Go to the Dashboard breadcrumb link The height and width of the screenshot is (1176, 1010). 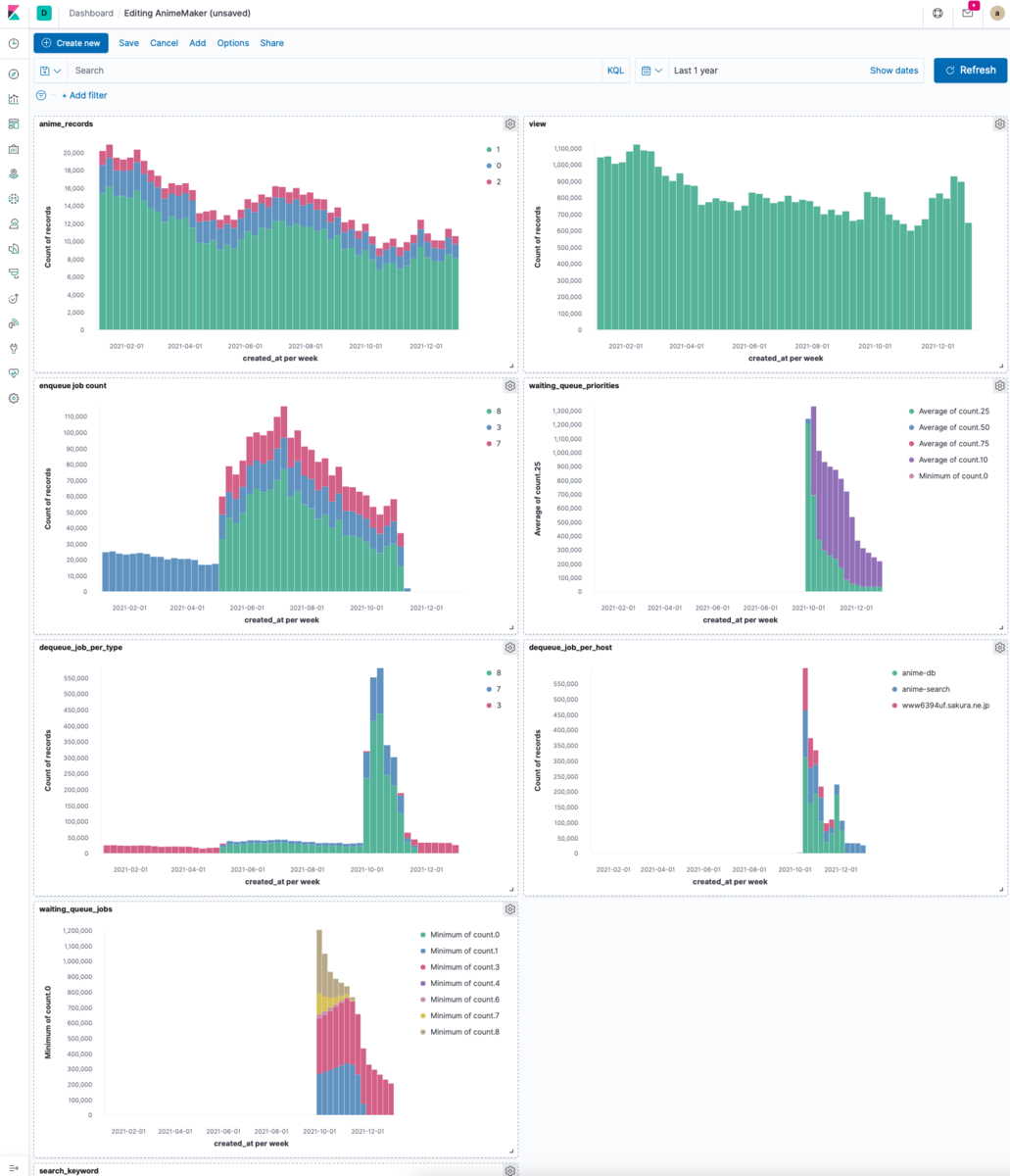pyautogui.click(x=91, y=13)
